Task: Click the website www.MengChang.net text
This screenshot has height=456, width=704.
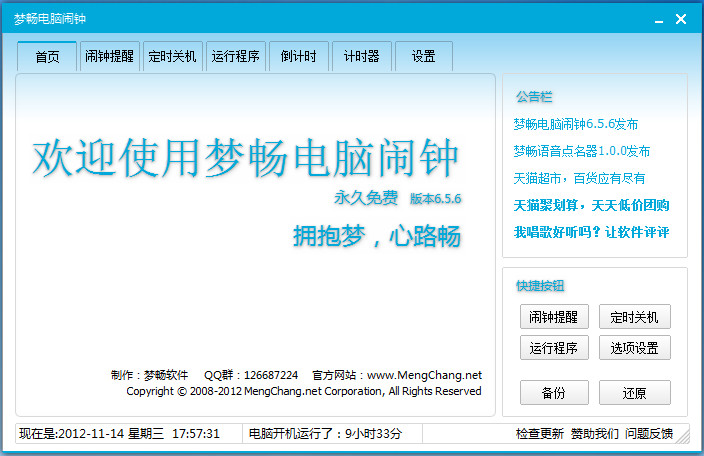Action: click(424, 375)
